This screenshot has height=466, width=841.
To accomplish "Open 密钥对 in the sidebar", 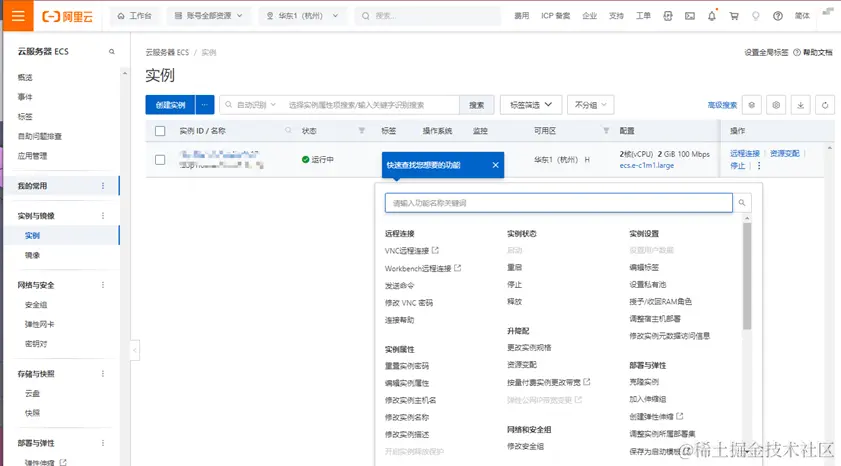I will pos(36,344).
